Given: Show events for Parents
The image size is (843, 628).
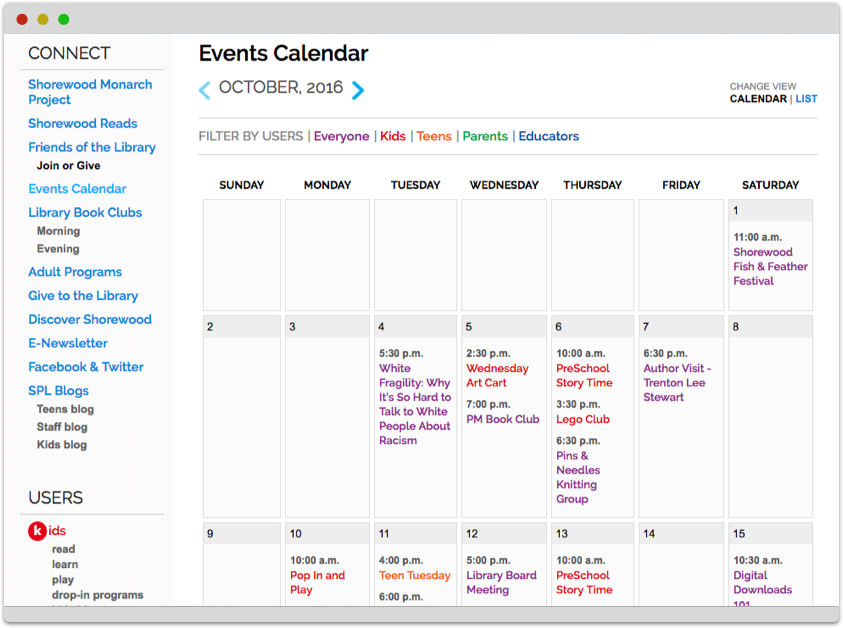Looking at the screenshot, I should point(485,136).
